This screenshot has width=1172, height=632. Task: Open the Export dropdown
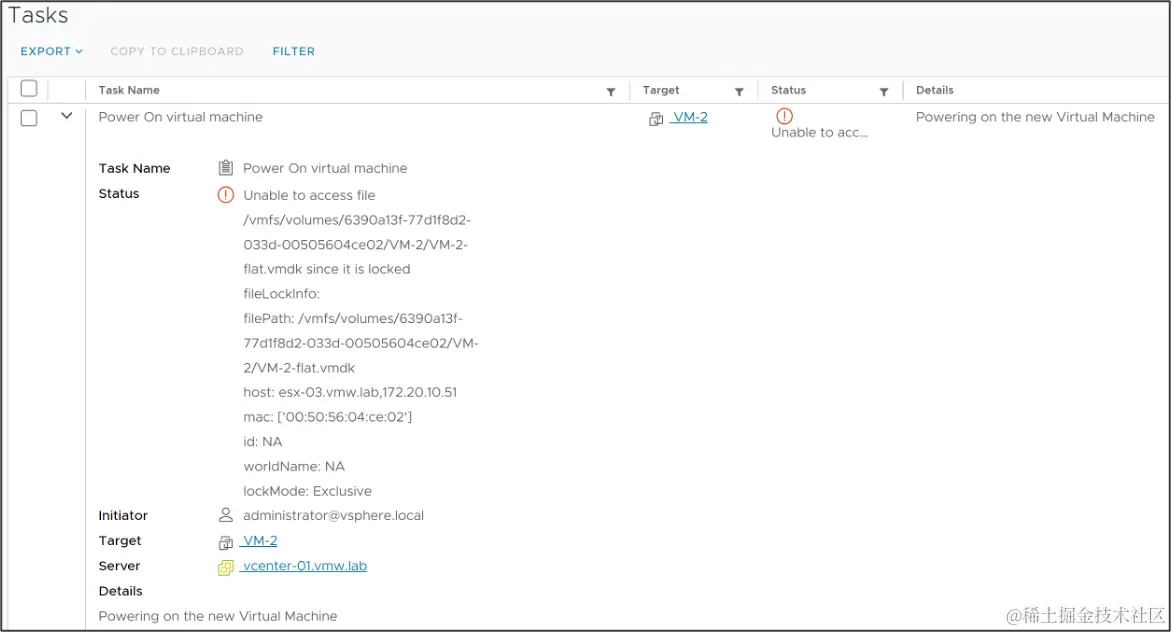[x=51, y=52]
